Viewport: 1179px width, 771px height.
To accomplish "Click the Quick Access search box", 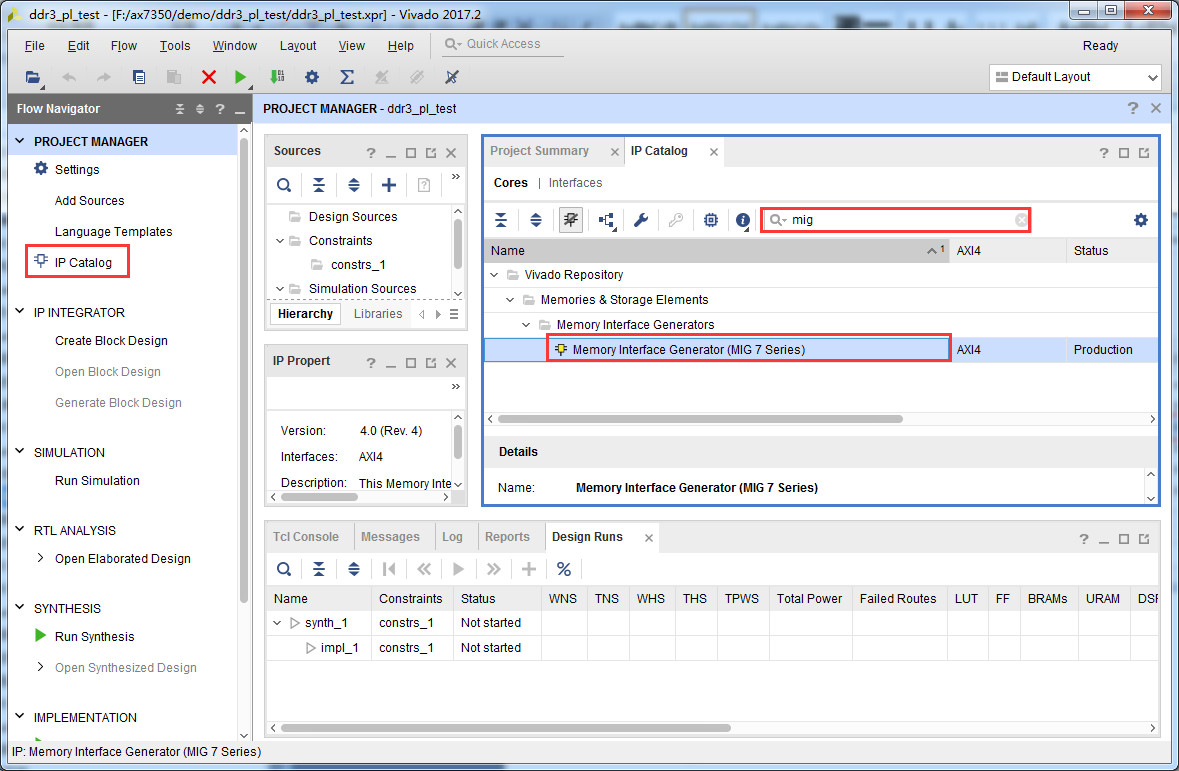I will 502,44.
